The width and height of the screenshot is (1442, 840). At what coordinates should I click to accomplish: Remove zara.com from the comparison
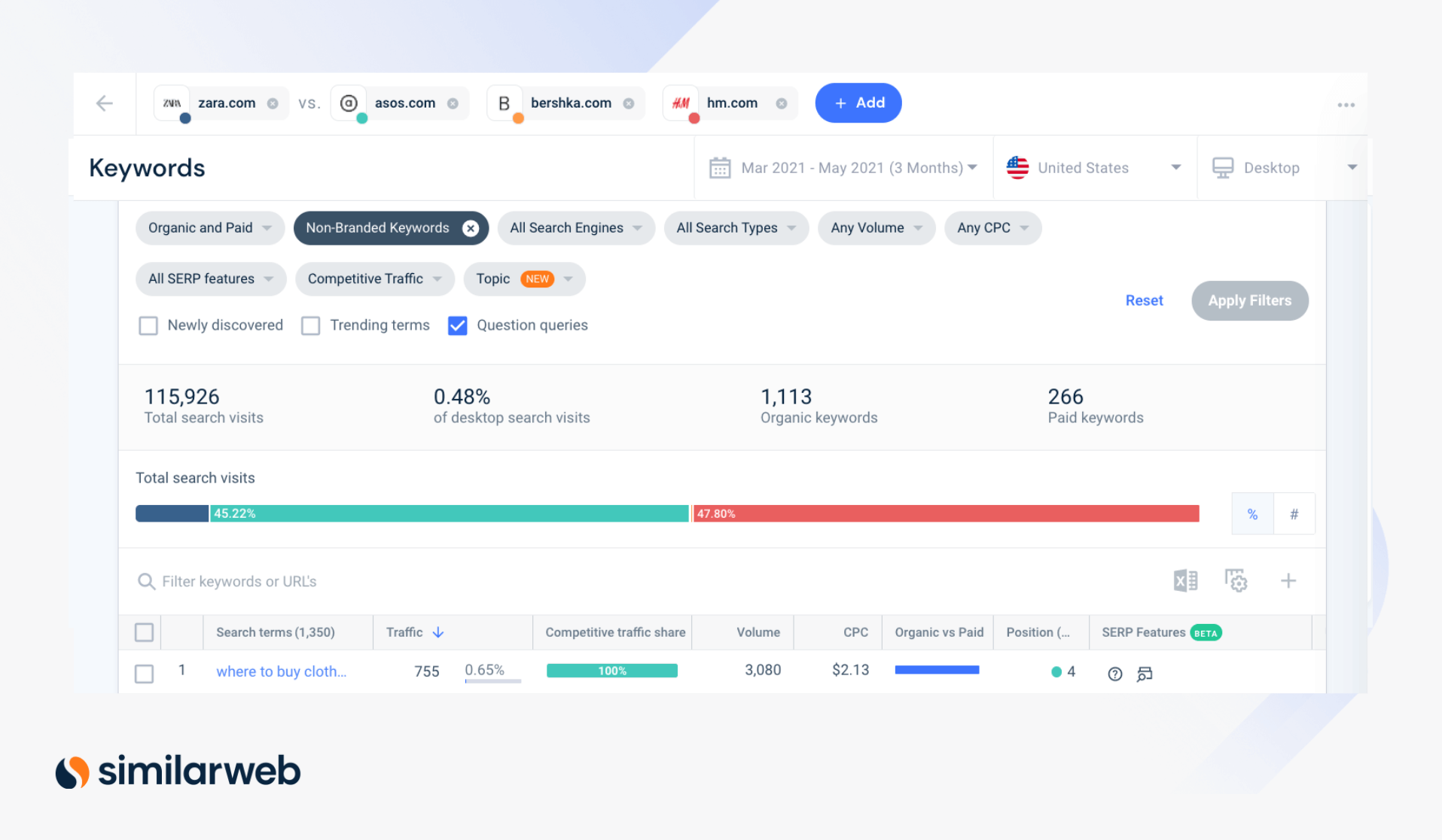tap(273, 104)
